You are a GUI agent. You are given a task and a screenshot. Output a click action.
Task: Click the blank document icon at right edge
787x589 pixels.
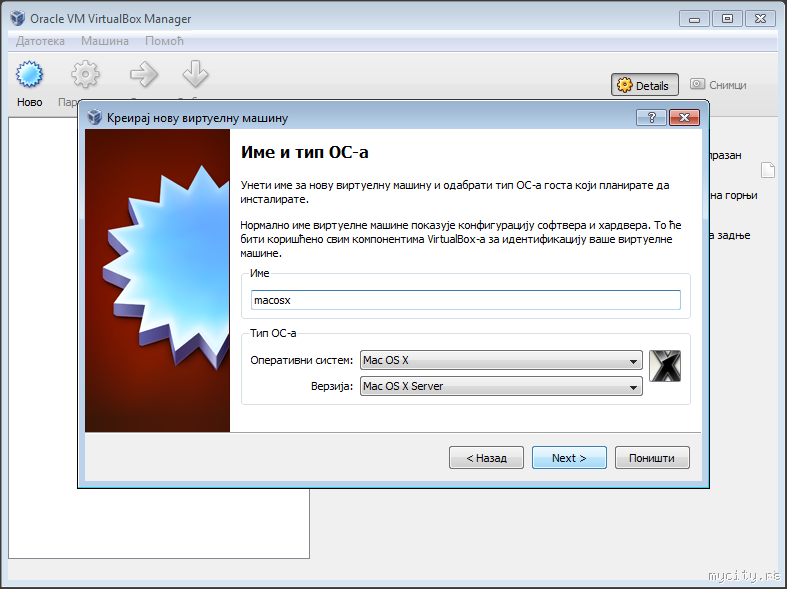pyautogui.click(x=768, y=170)
